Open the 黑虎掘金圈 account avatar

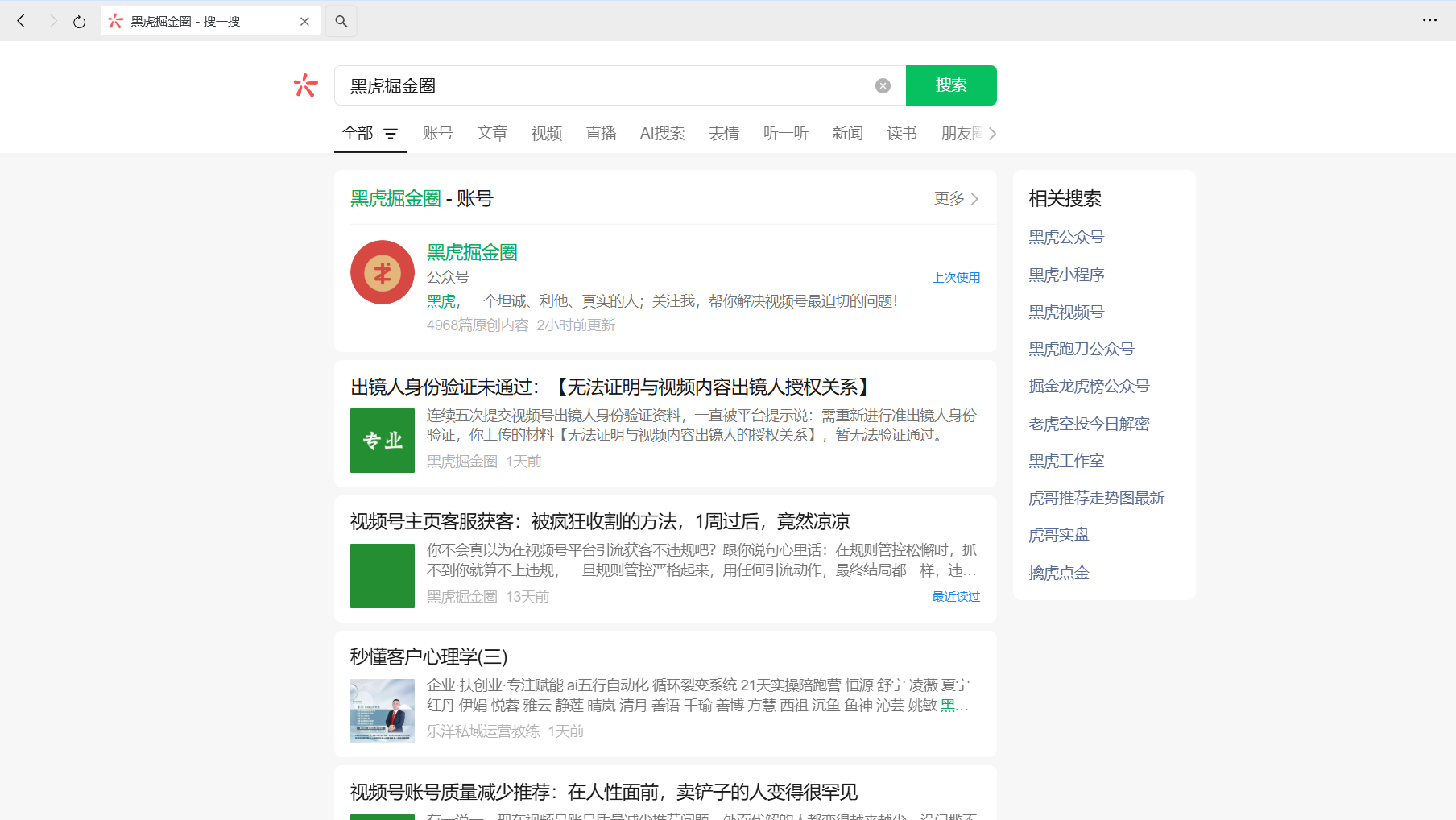point(383,272)
